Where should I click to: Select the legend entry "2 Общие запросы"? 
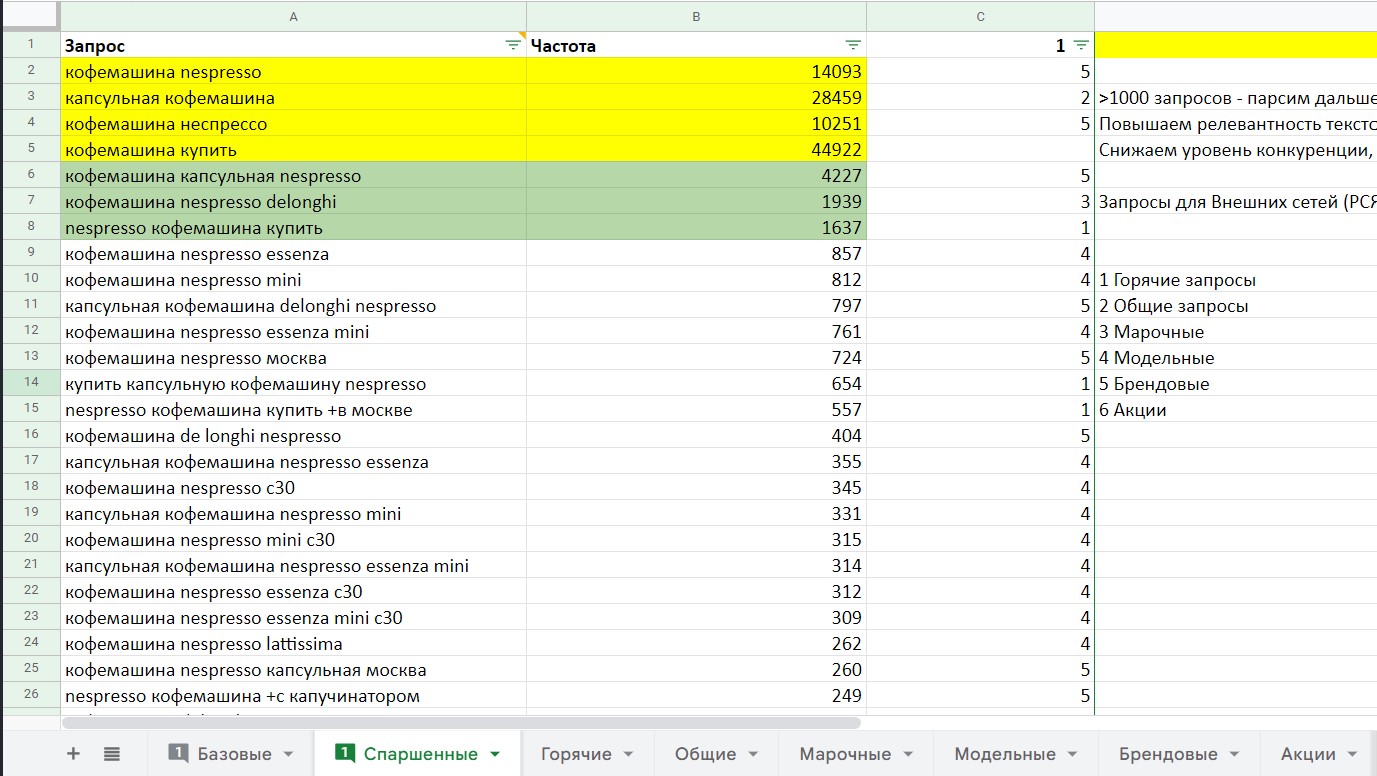coord(1174,306)
